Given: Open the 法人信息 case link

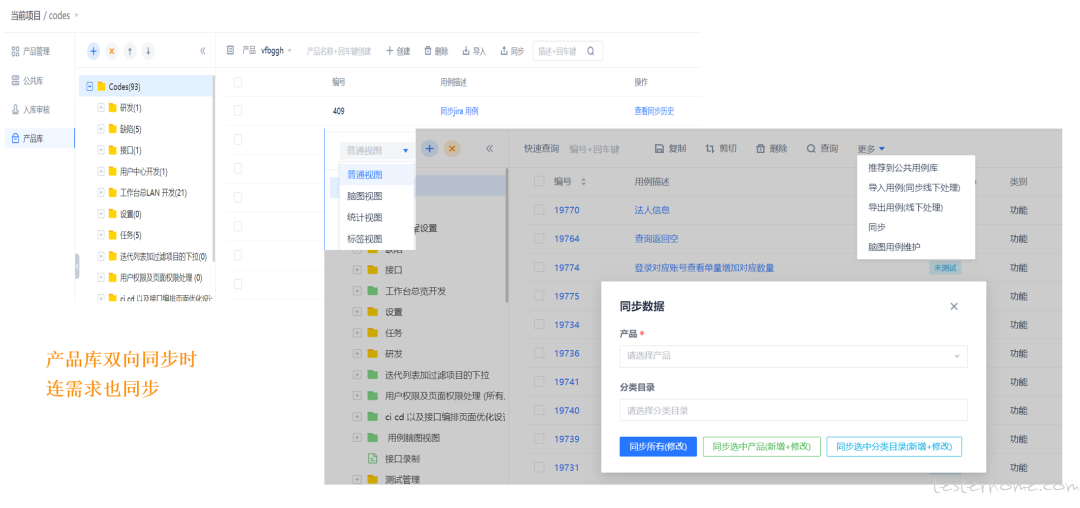Looking at the screenshot, I should pos(652,210).
